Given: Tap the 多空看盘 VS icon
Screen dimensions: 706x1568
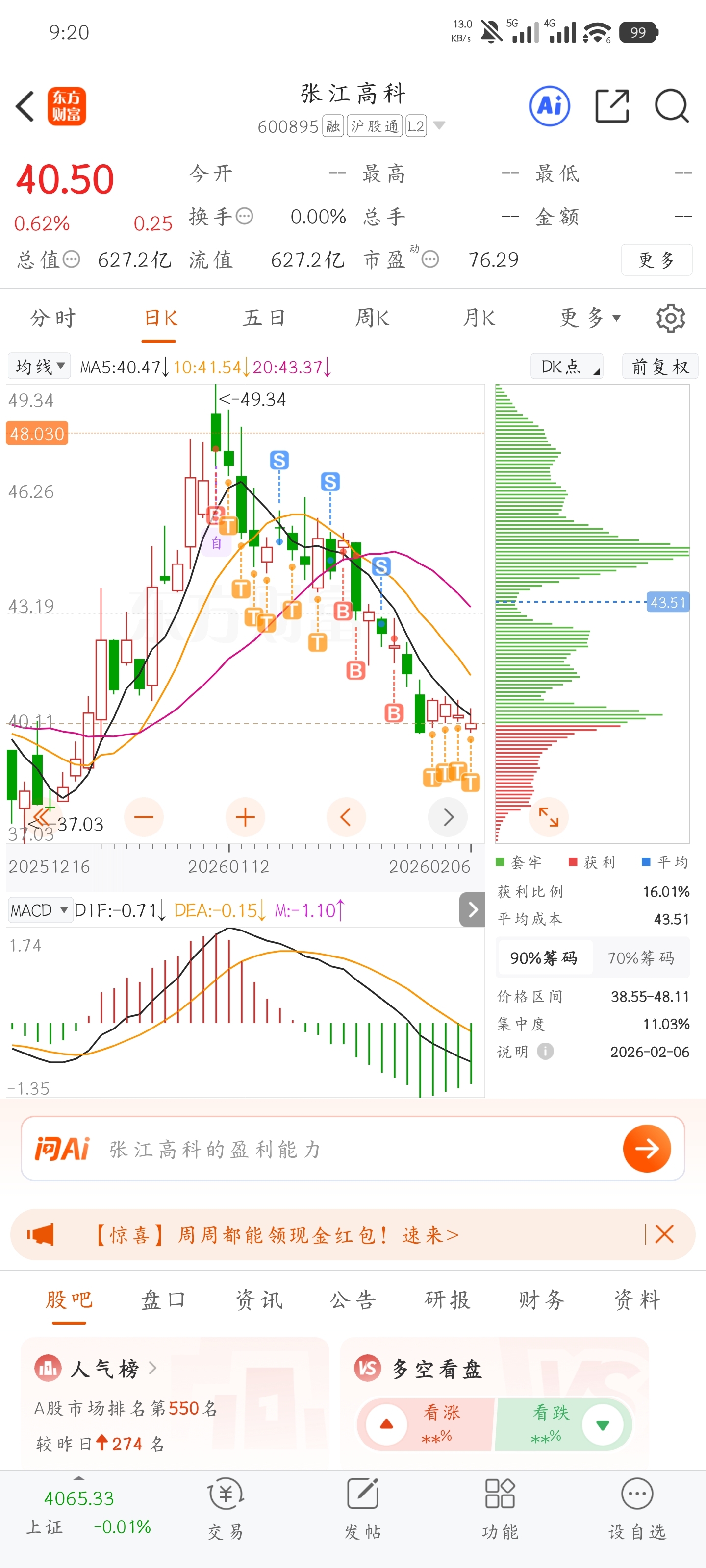Looking at the screenshot, I should (367, 1369).
